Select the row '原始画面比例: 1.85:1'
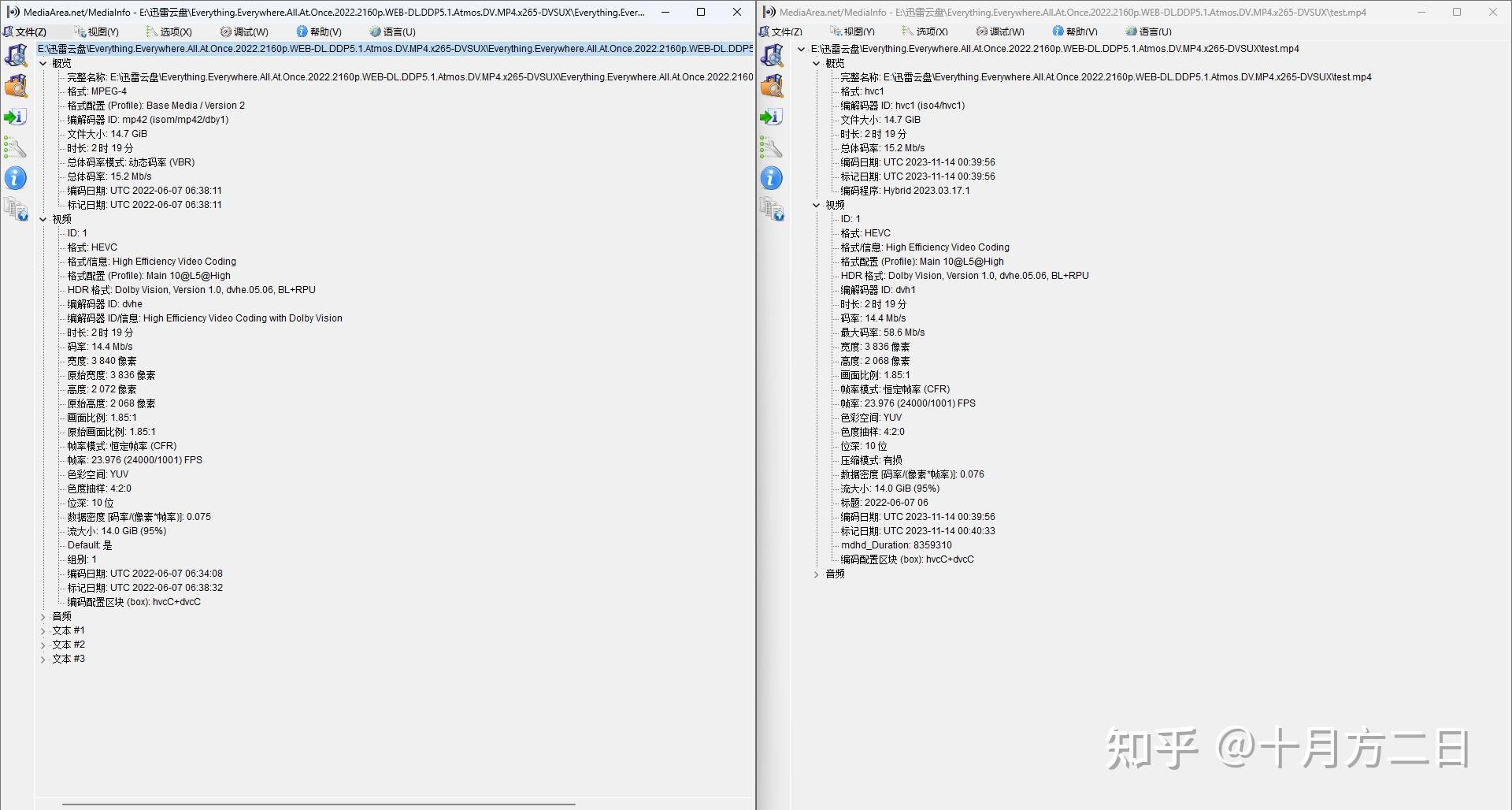This screenshot has height=810, width=1512. tap(111, 432)
